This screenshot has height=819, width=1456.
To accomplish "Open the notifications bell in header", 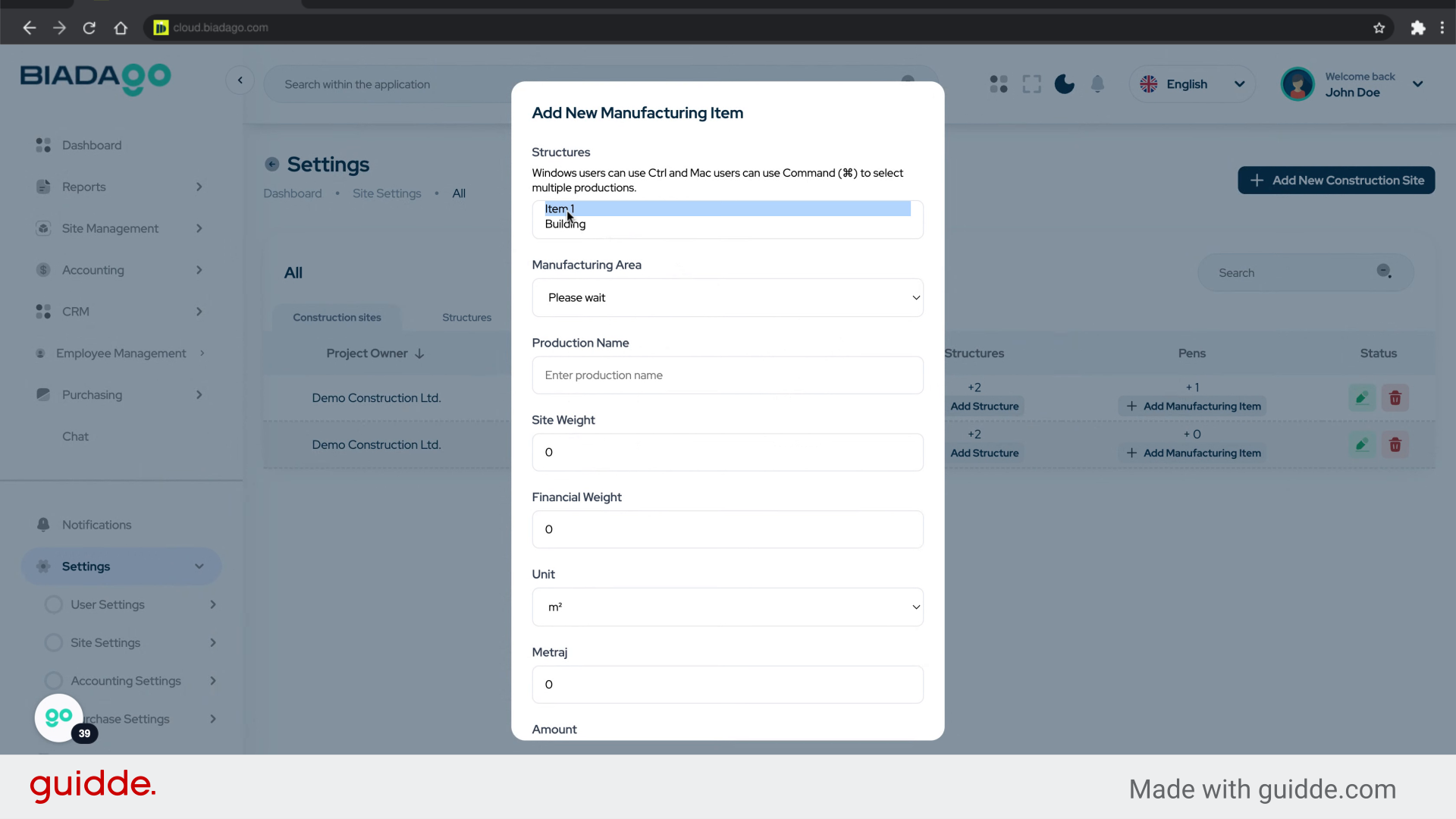I will tap(1097, 84).
